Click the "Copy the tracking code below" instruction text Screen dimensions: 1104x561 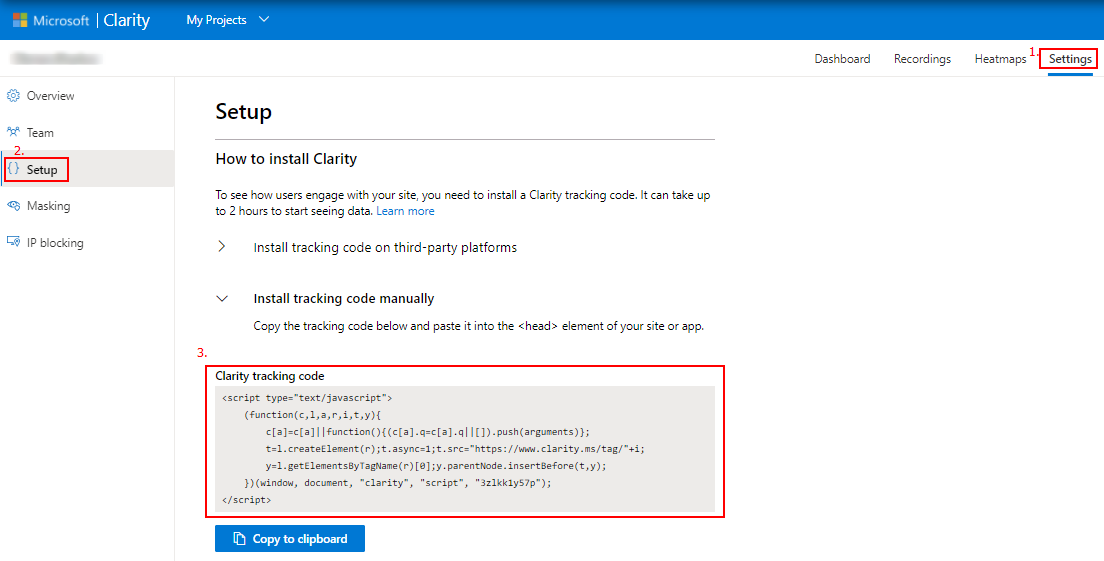tap(479, 327)
